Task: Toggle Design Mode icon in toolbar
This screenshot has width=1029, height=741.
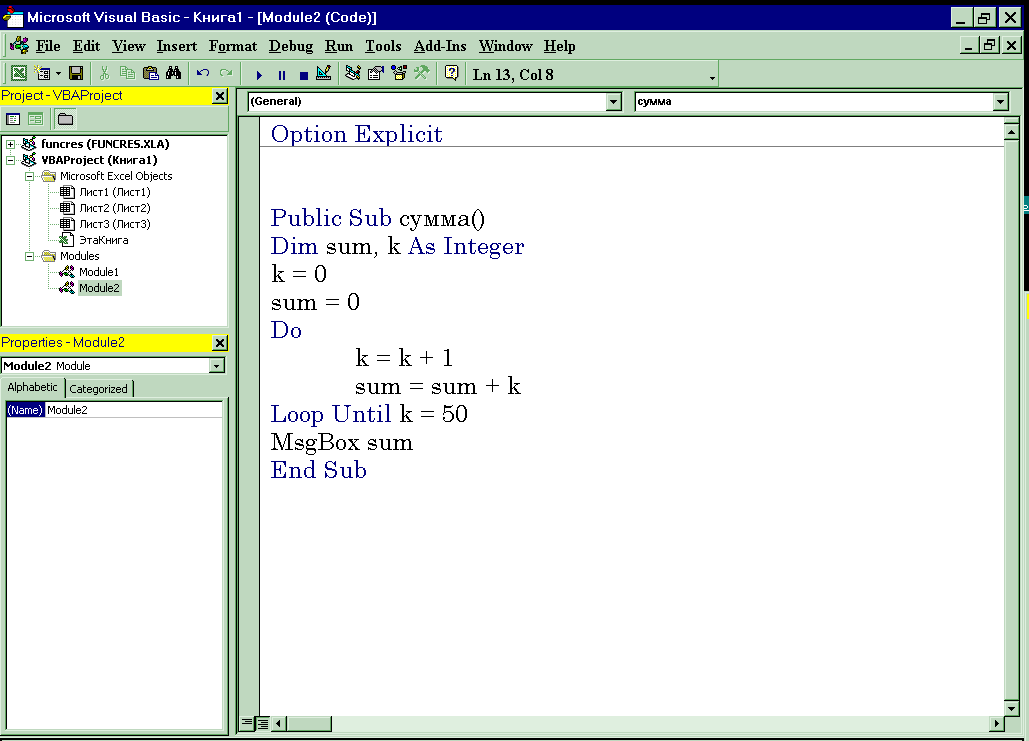Action: tap(324, 74)
